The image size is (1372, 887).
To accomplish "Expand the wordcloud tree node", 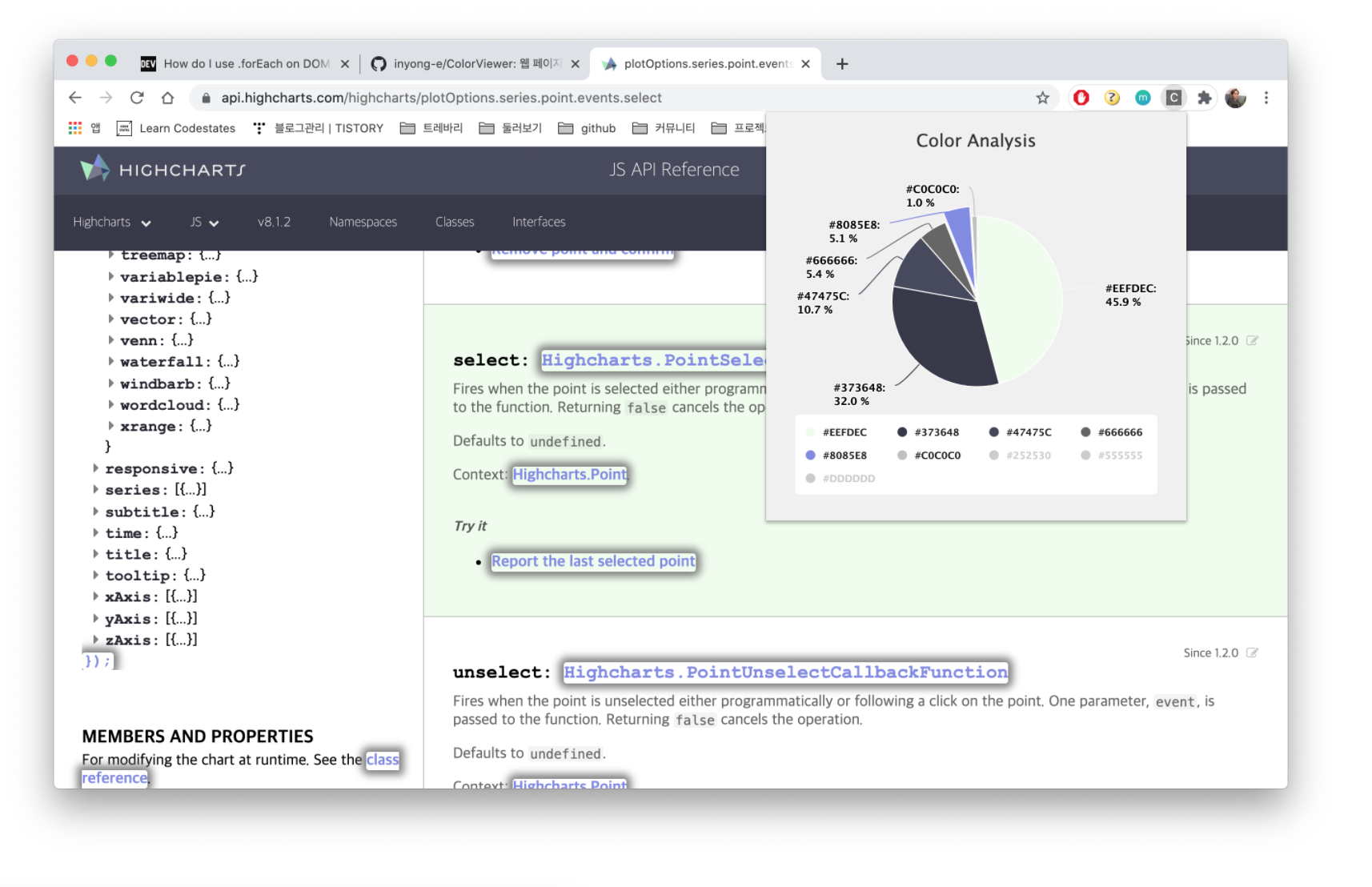I will [x=111, y=404].
